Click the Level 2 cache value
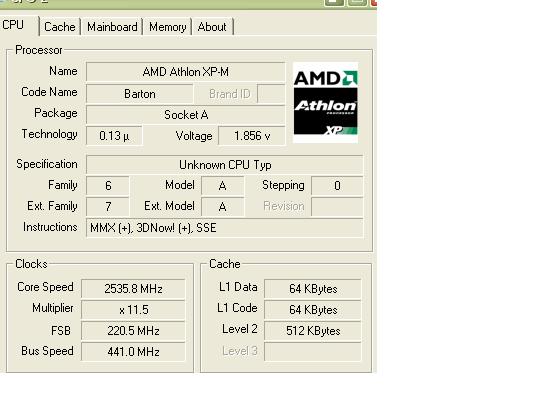544x405 pixels. 313,331
